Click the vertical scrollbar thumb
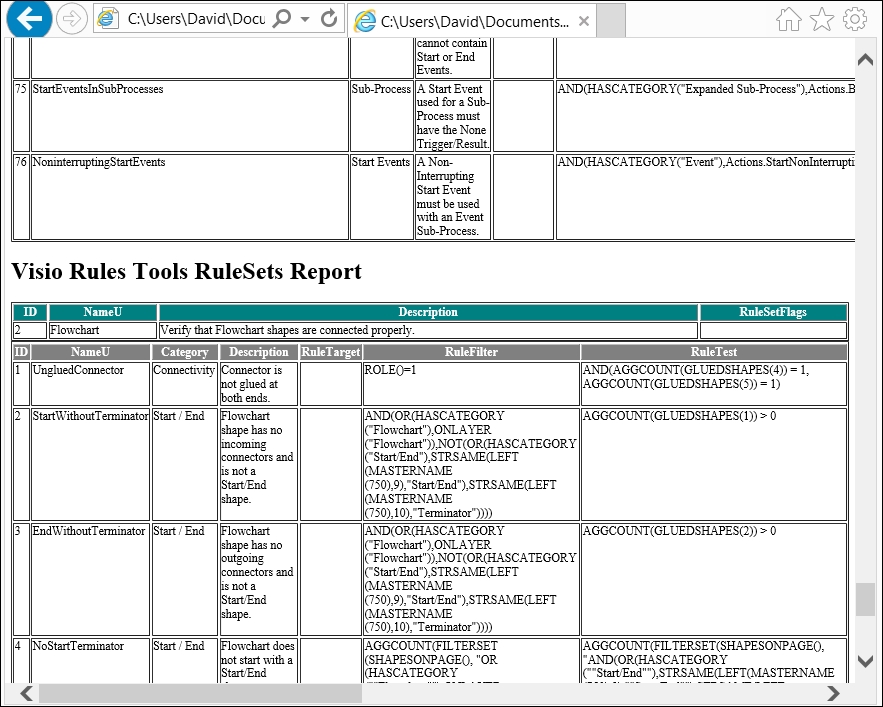The width and height of the screenshot is (883, 707). (865, 599)
